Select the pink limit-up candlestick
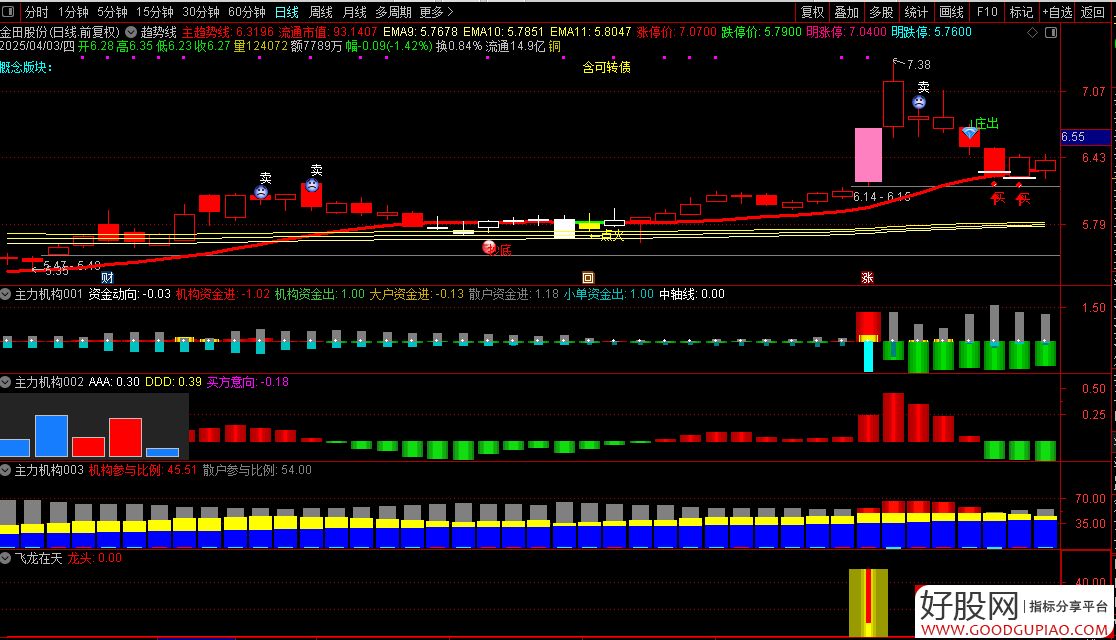 coord(868,154)
